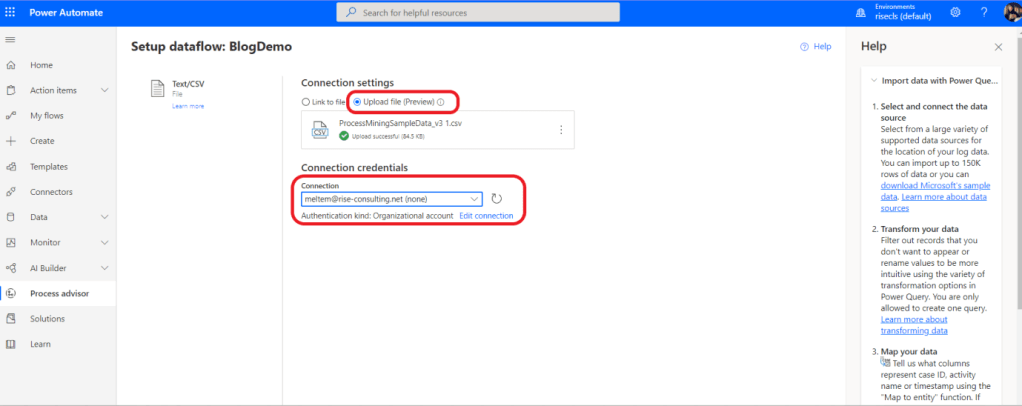Click the Edit connection link
Screen dimensions: 1022x406
pos(486,216)
